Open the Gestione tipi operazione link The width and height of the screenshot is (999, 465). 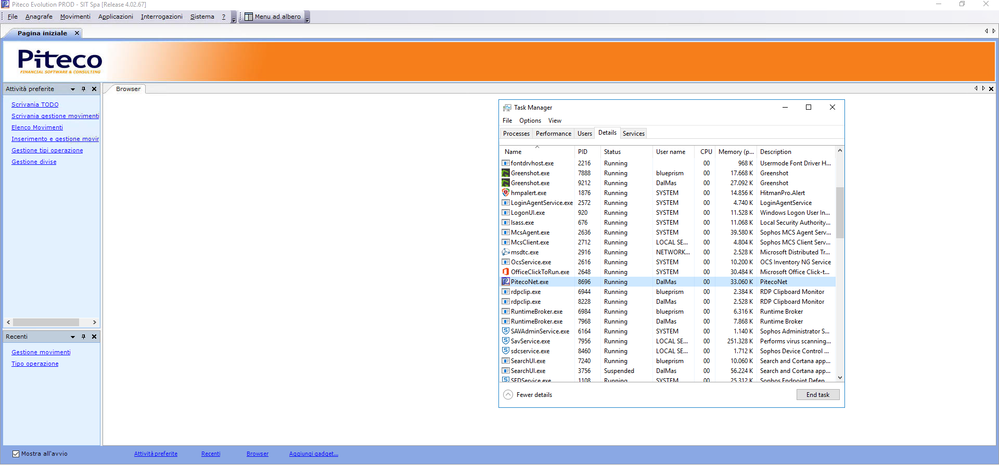pos(47,150)
